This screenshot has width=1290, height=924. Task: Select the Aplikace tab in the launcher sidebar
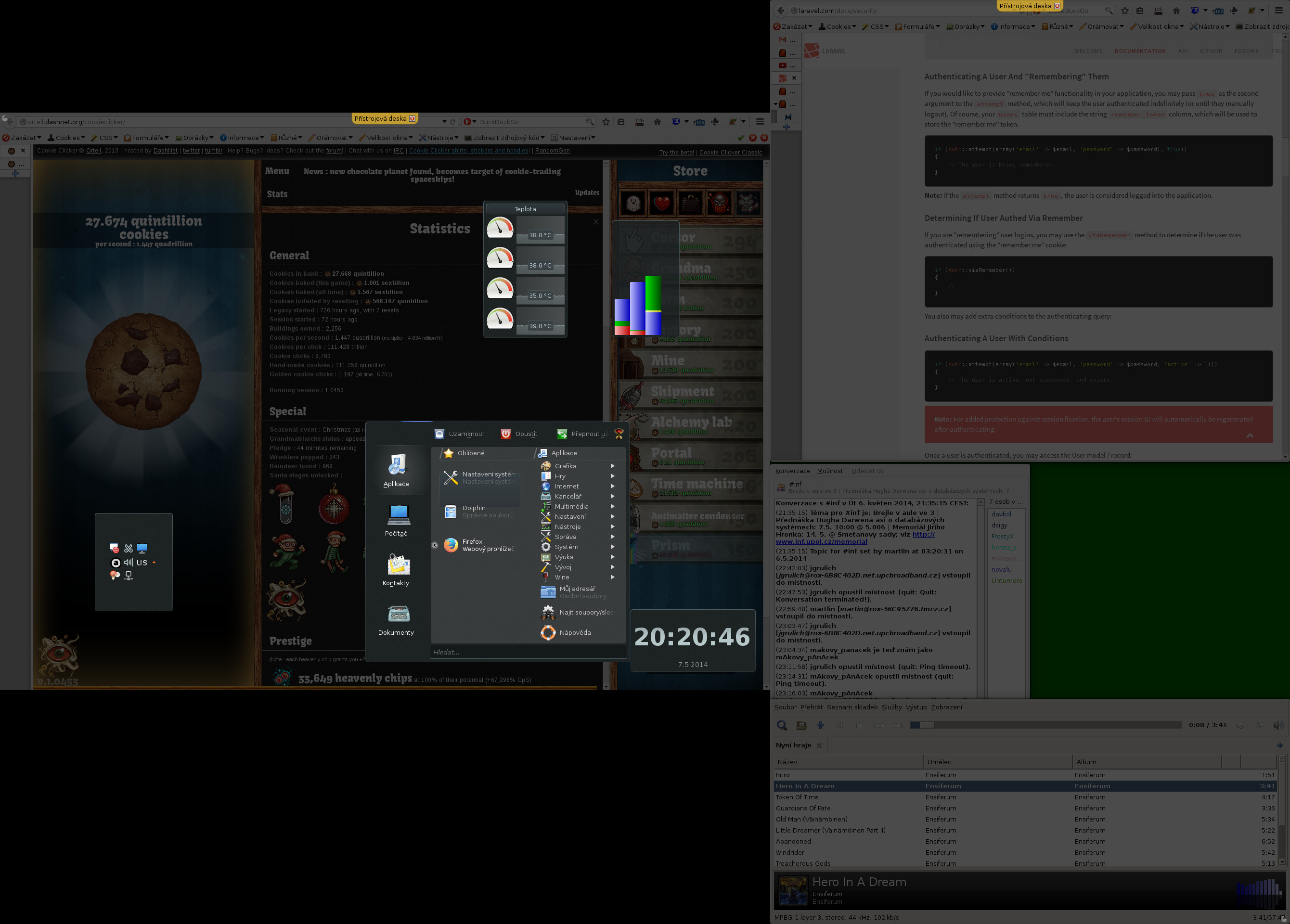point(397,470)
